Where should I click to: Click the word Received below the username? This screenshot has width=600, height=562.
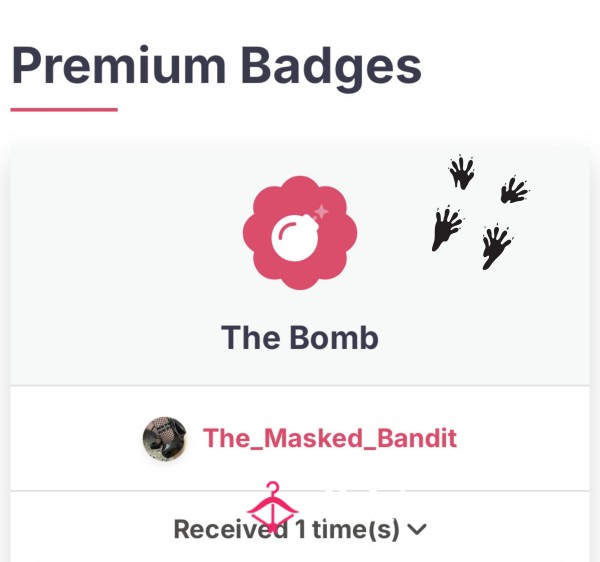click(231, 529)
